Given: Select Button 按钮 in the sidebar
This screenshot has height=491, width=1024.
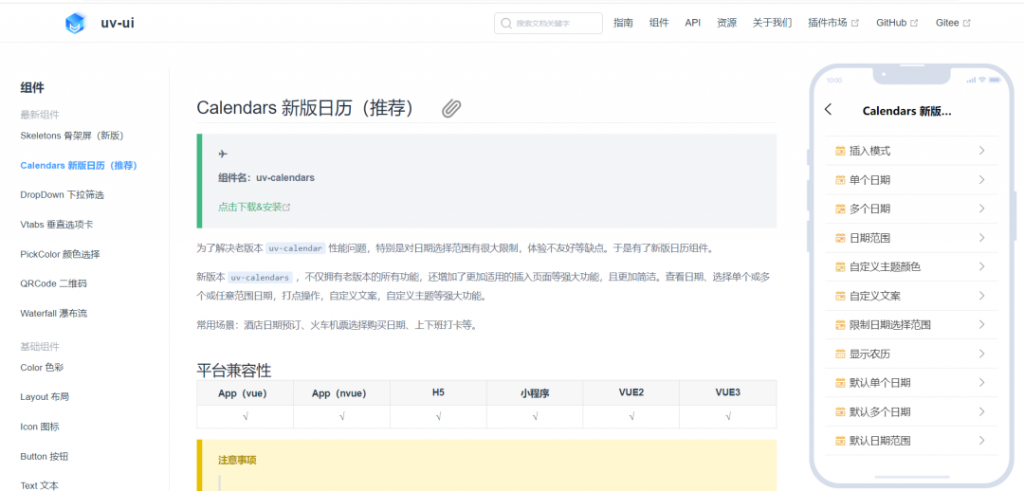Looking at the screenshot, I should [x=44, y=456].
